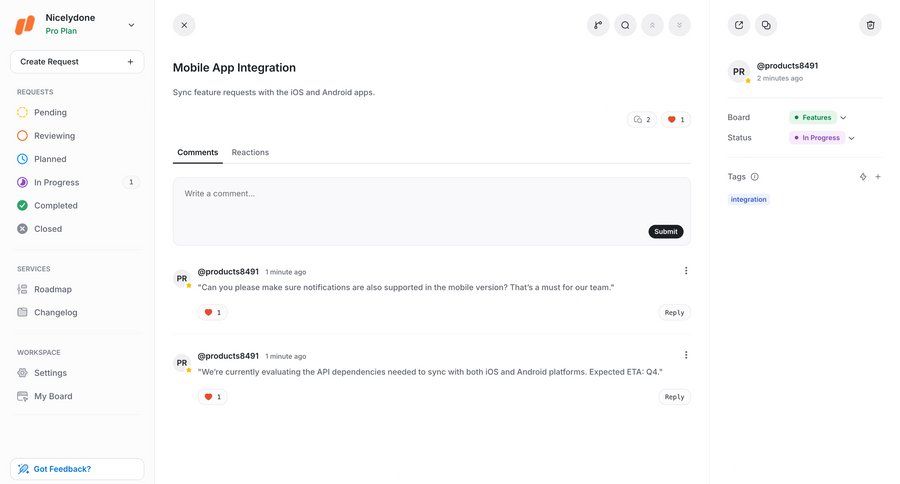Expand the Nicelydone workspace switcher
Image resolution: width=900 pixels, height=484 pixels.
[131, 25]
